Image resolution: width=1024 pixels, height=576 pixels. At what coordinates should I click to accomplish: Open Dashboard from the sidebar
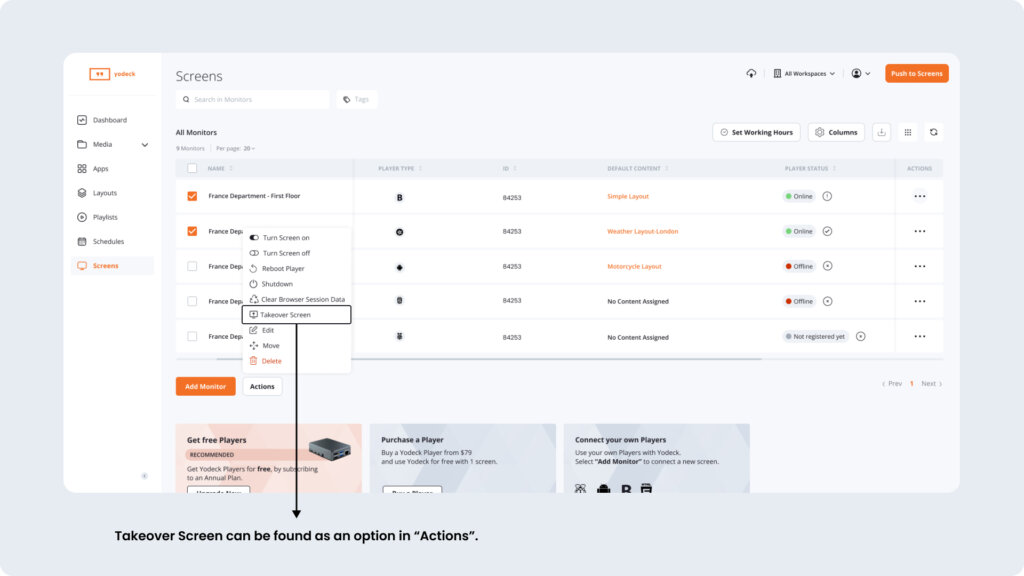[109, 120]
